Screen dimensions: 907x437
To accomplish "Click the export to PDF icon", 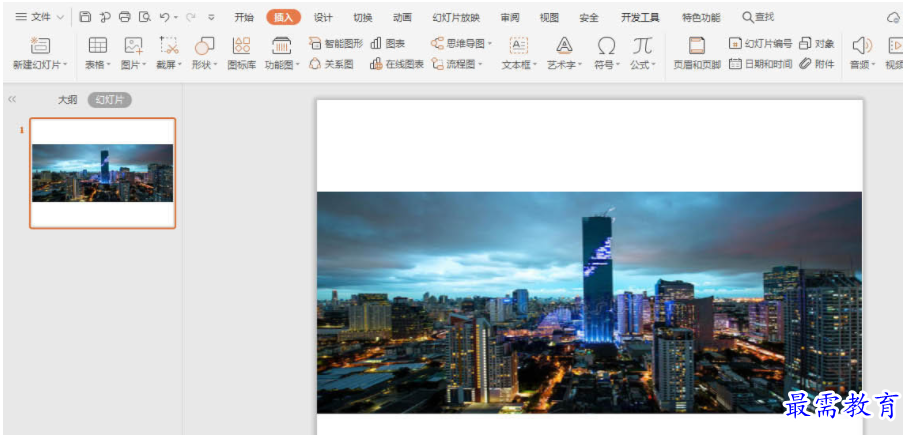I will coord(105,17).
